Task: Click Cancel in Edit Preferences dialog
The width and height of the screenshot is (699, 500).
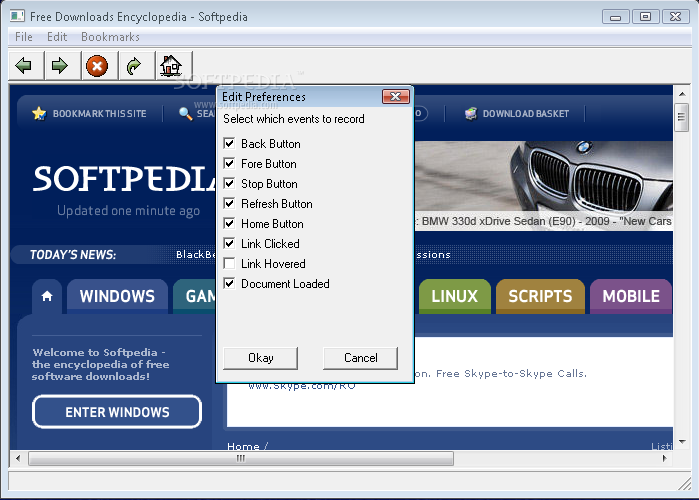Action: (360, 358)
